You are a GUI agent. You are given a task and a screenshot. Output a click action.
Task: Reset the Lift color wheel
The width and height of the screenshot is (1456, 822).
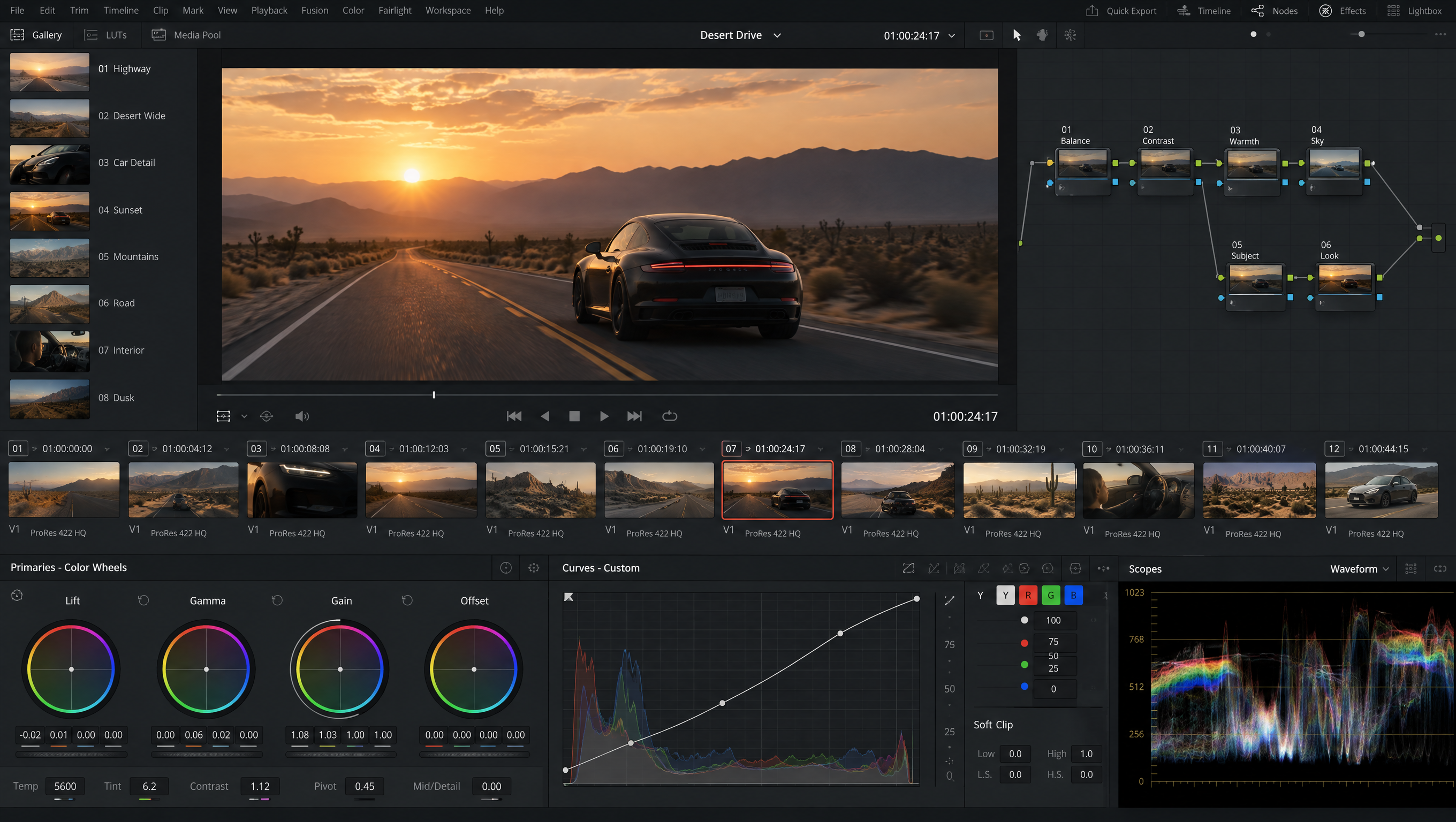pos(143,600)
